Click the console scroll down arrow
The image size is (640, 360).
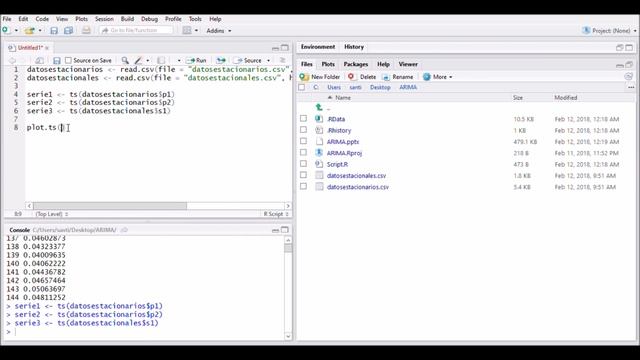point(288,336)
